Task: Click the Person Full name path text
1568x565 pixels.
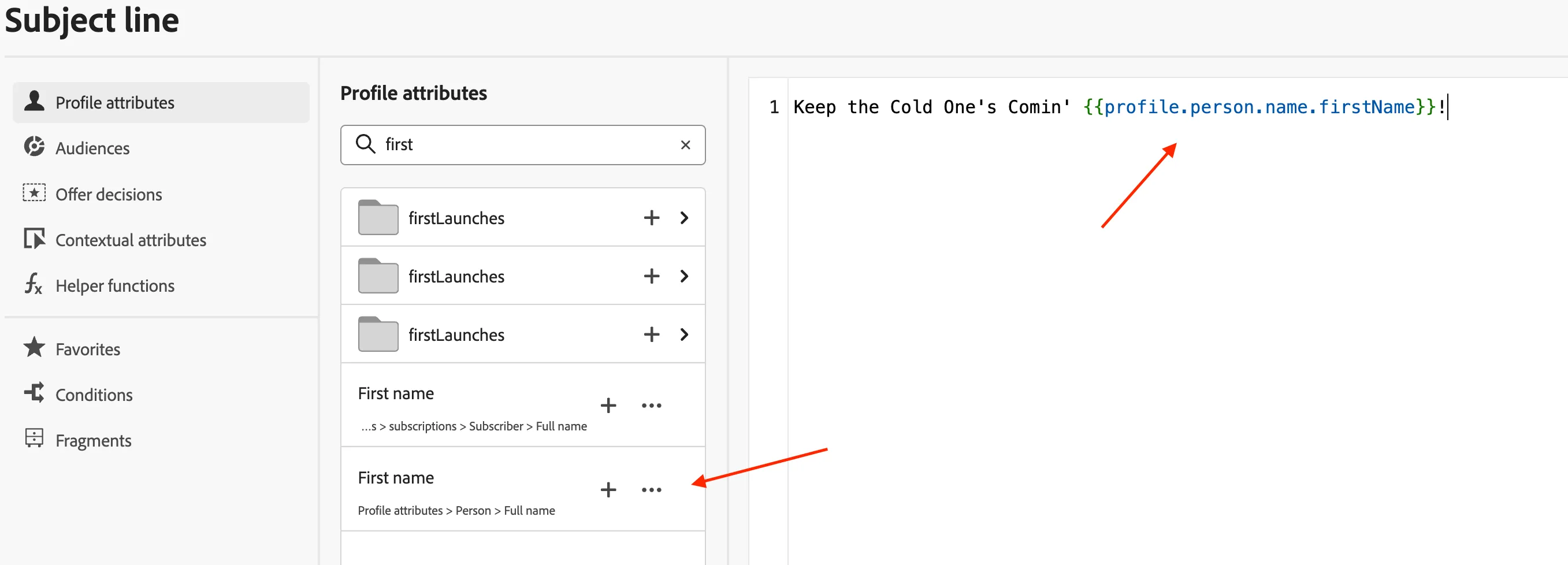Action: (x=456, y=511)
